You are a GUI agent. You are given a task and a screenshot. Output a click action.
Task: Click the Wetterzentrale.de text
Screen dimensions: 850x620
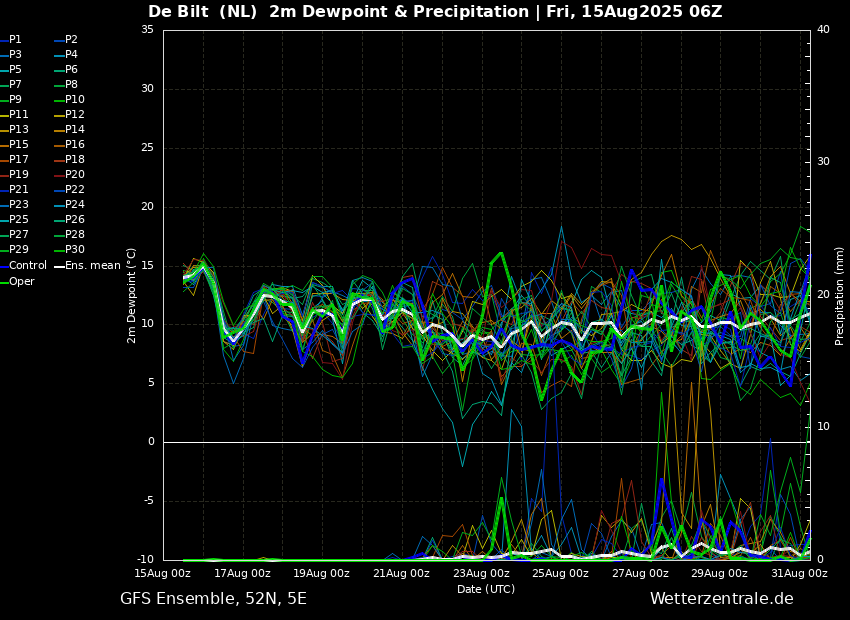722,599
